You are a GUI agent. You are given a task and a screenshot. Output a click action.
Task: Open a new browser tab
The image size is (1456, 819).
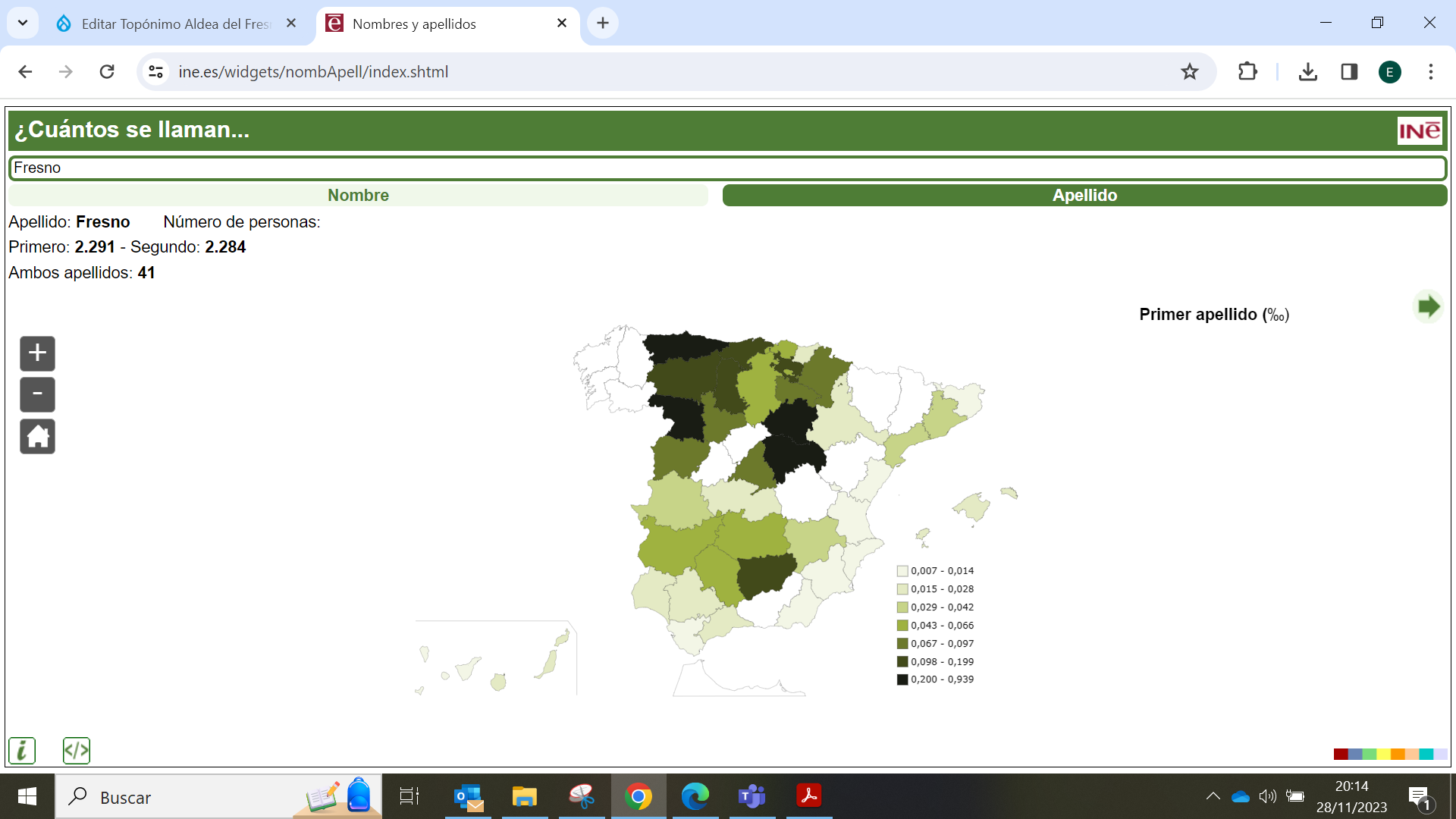tap(603, 23)
